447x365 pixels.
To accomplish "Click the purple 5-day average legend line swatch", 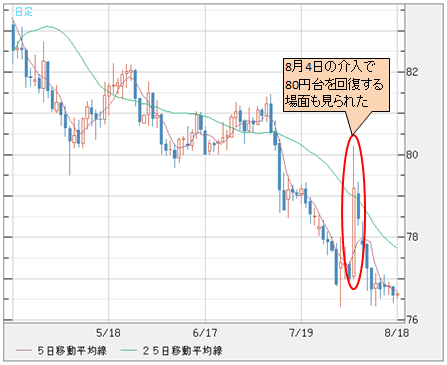I will (x=23, y=350).
